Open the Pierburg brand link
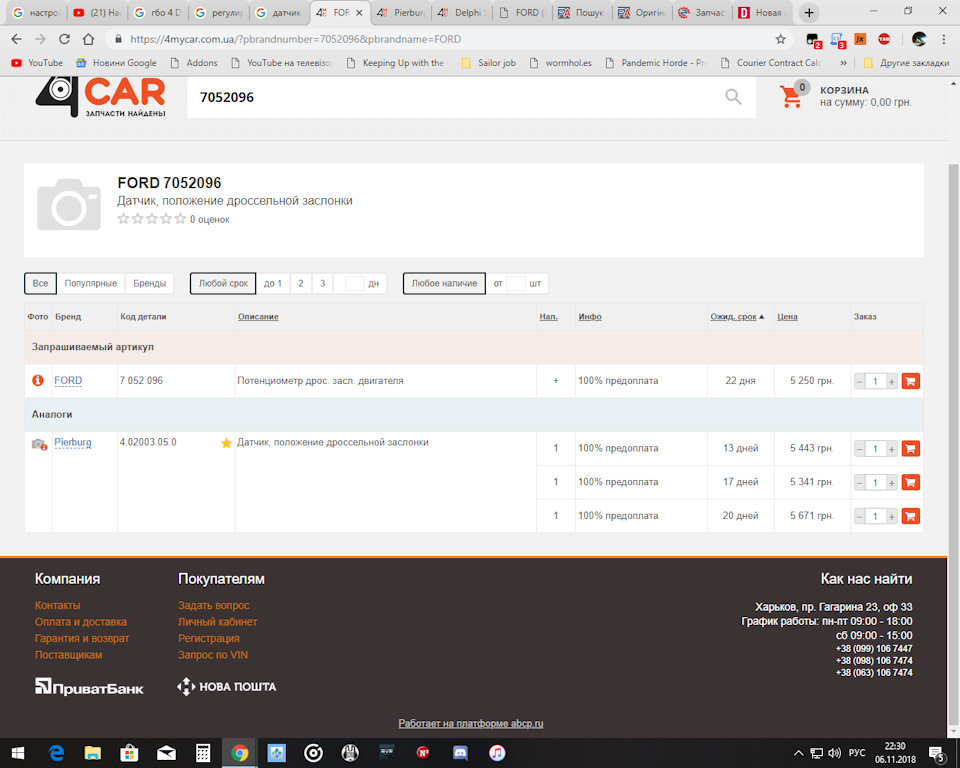Viewport: 960px width, 768px height. click(x=73, y=442)
